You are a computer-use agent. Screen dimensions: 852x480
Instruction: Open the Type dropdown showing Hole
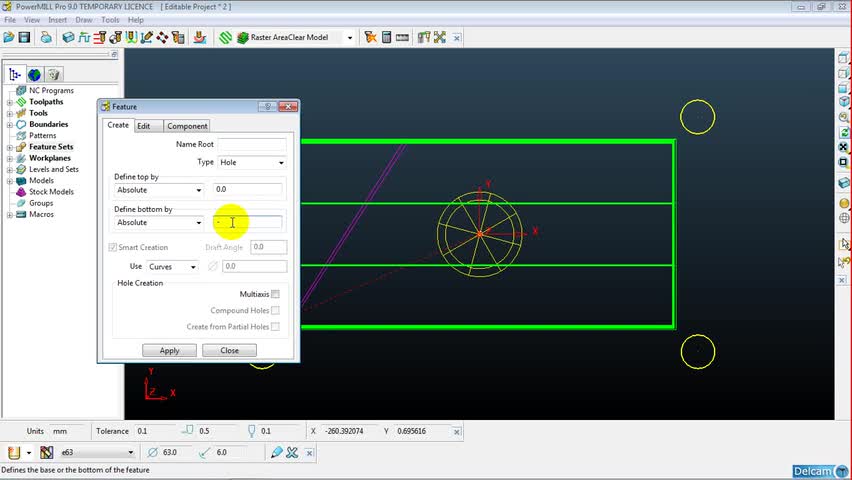252,163
